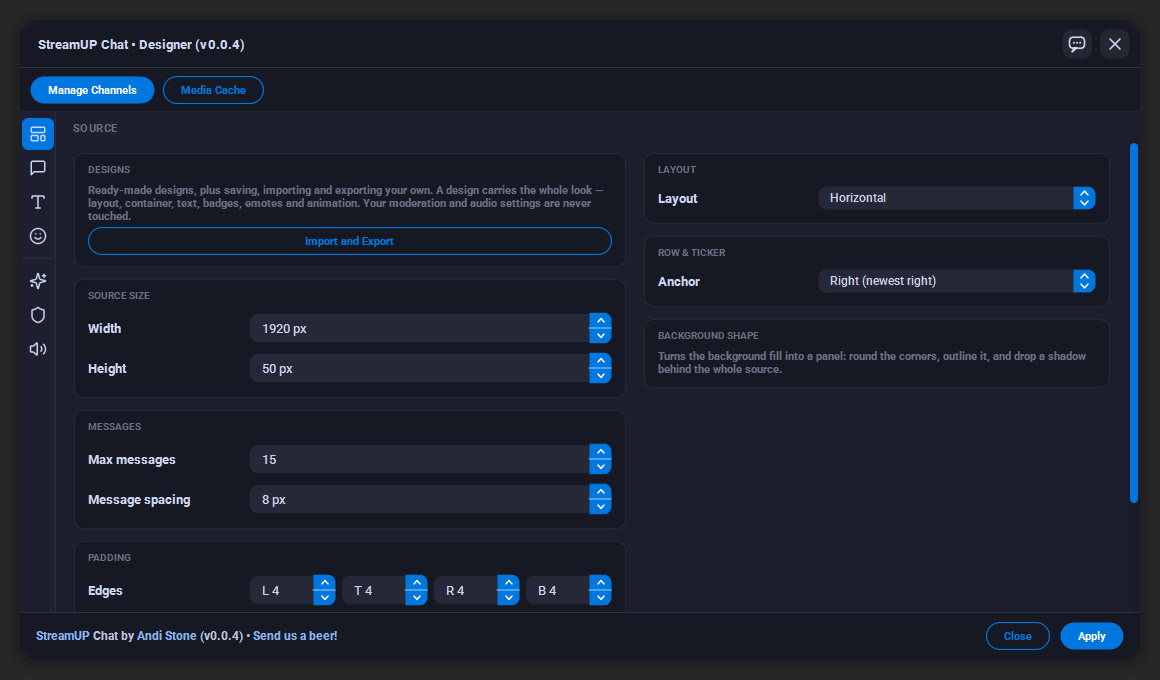Click the Apply button
The width and height of the screenshot is (1160, 680).
pyautogui.click(x=1091, y=636)
